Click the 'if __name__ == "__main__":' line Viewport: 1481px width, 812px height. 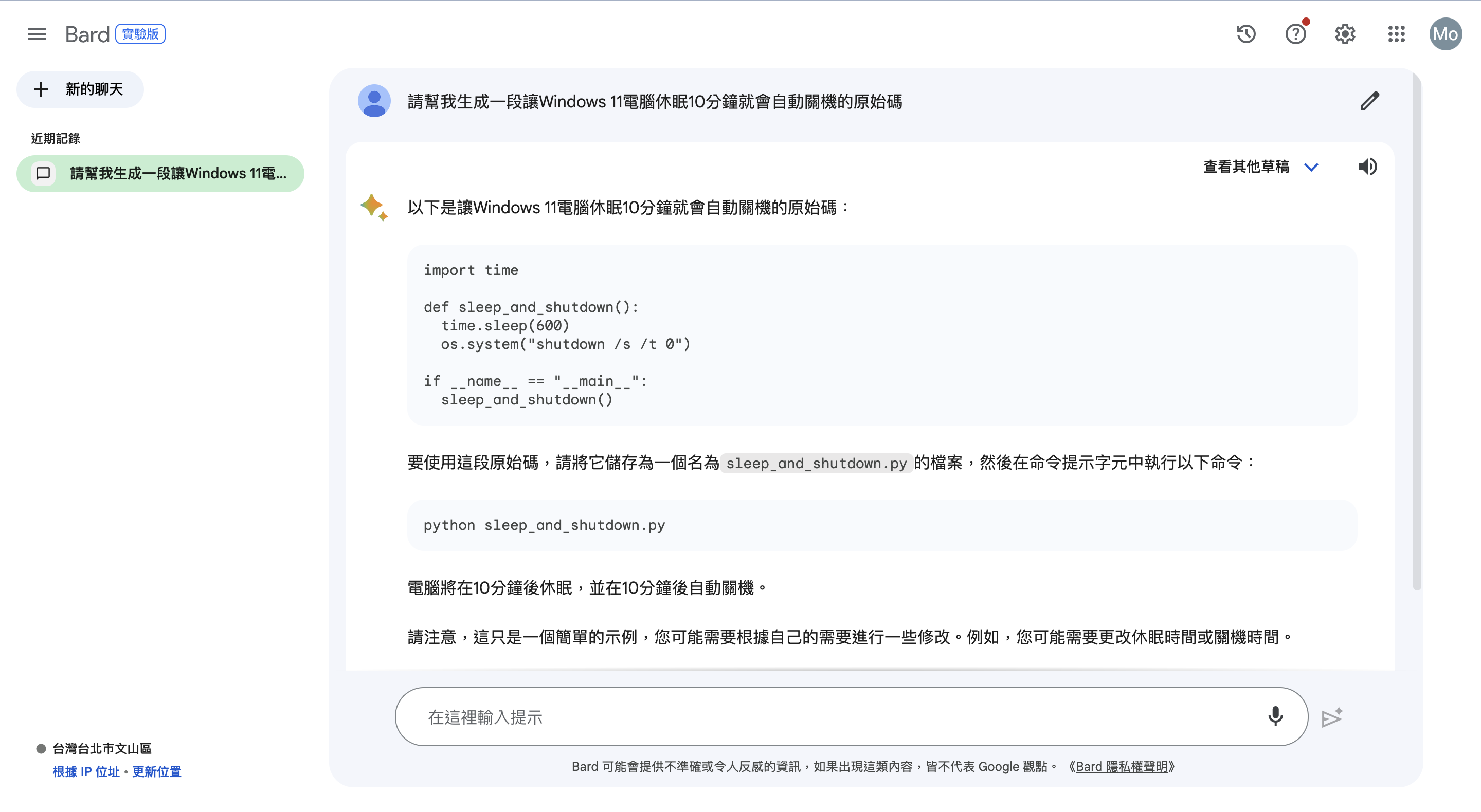click(x=535, y=381)
